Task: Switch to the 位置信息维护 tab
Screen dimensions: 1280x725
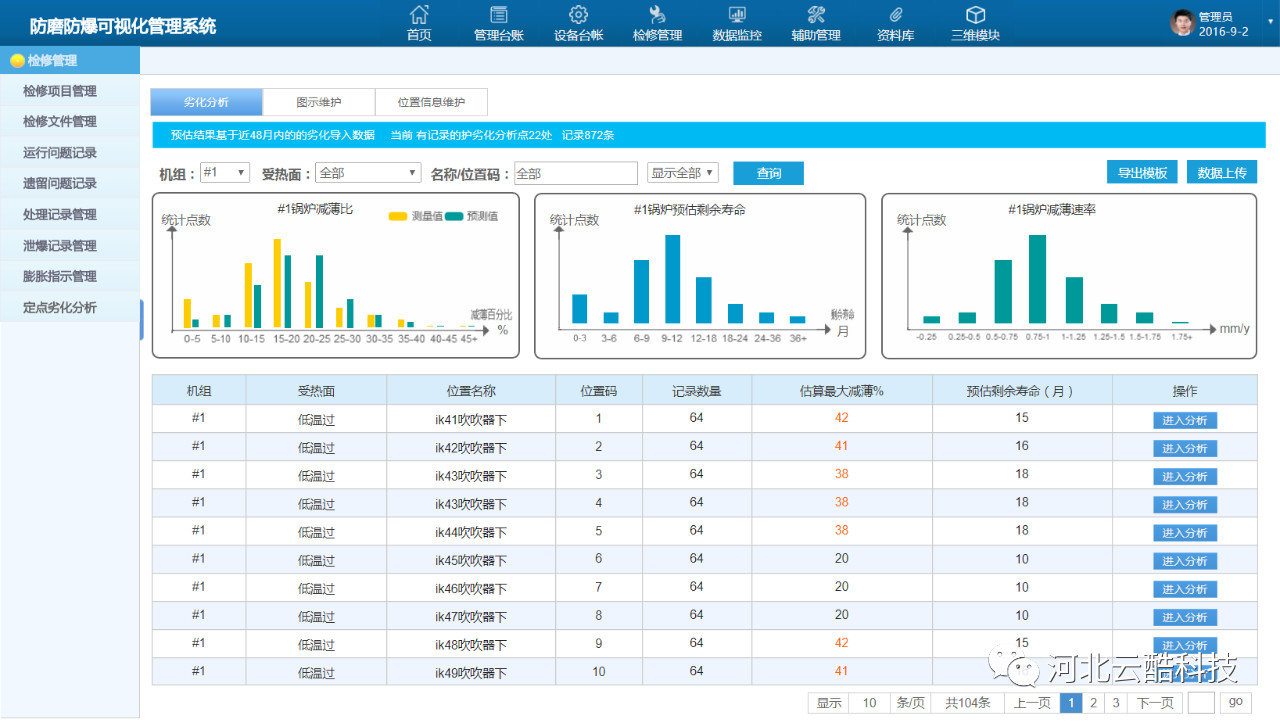Action: pos(431,102)
